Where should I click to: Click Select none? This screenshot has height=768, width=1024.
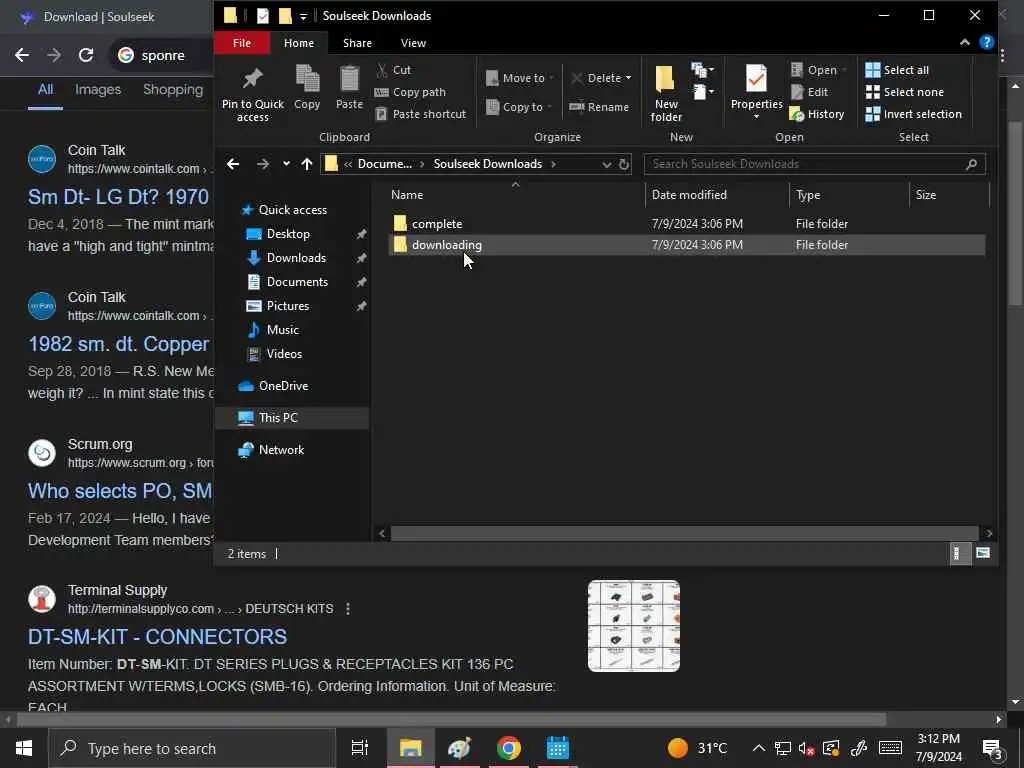[x=904, y=92]
